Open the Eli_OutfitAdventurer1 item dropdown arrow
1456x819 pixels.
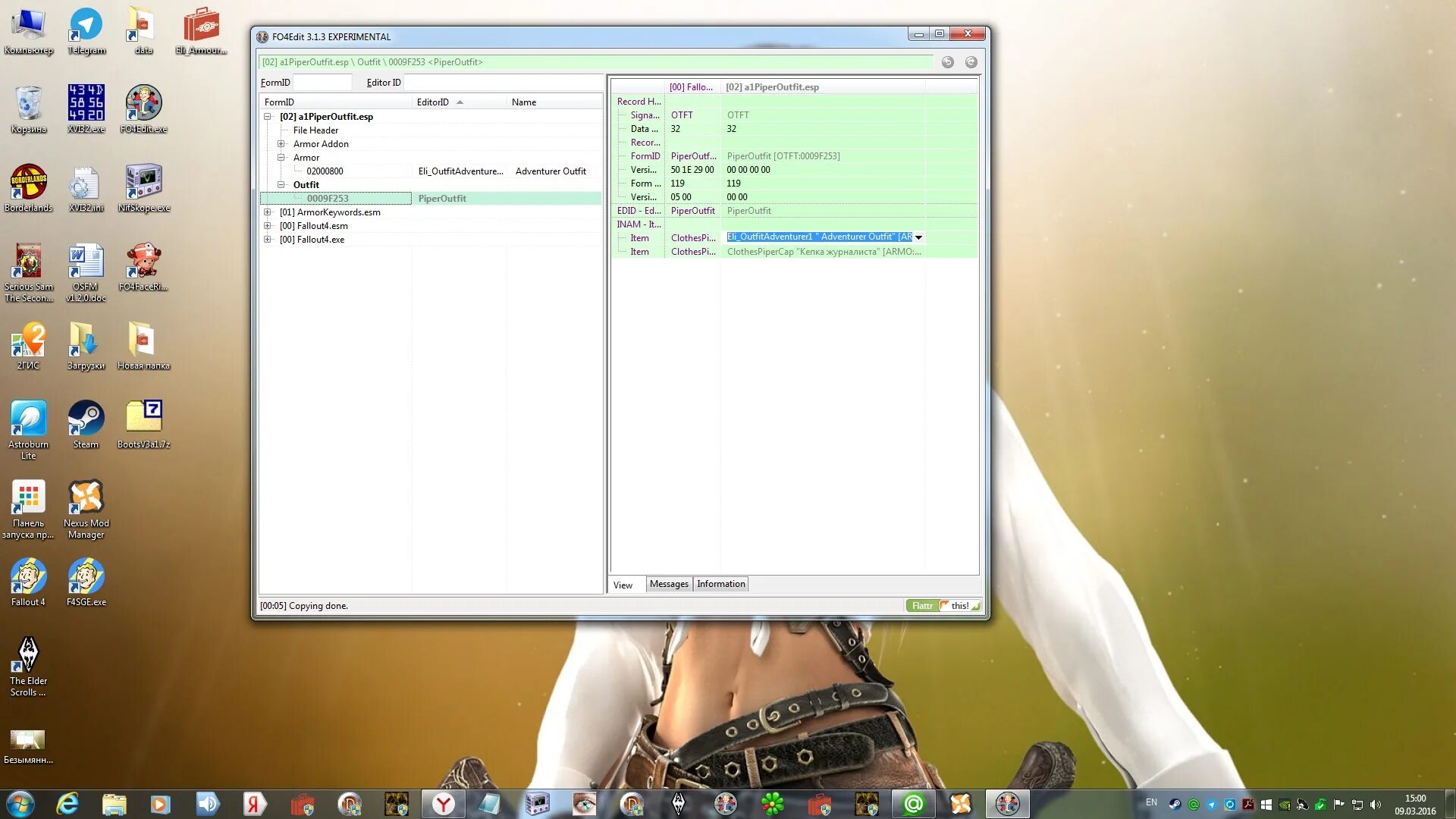tap(918, 237)
